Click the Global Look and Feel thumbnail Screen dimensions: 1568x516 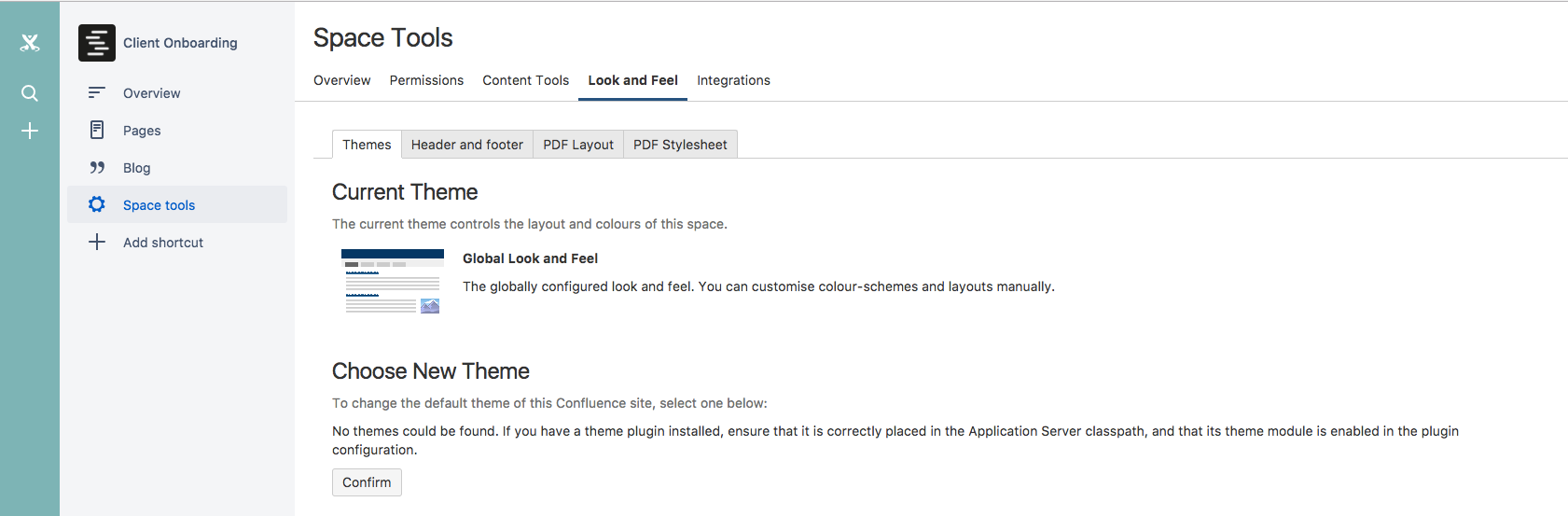pos(393,281)
